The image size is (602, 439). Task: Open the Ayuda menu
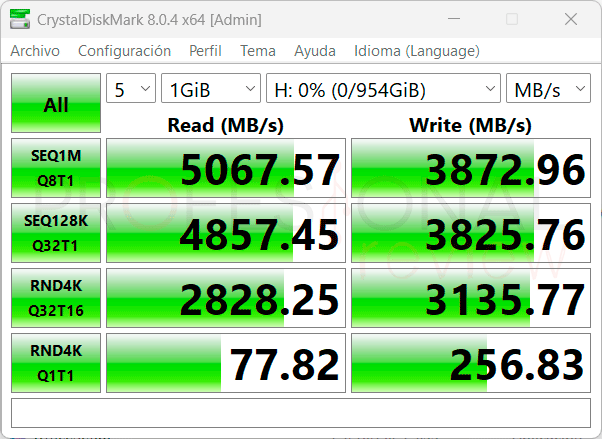pos(315,51)
